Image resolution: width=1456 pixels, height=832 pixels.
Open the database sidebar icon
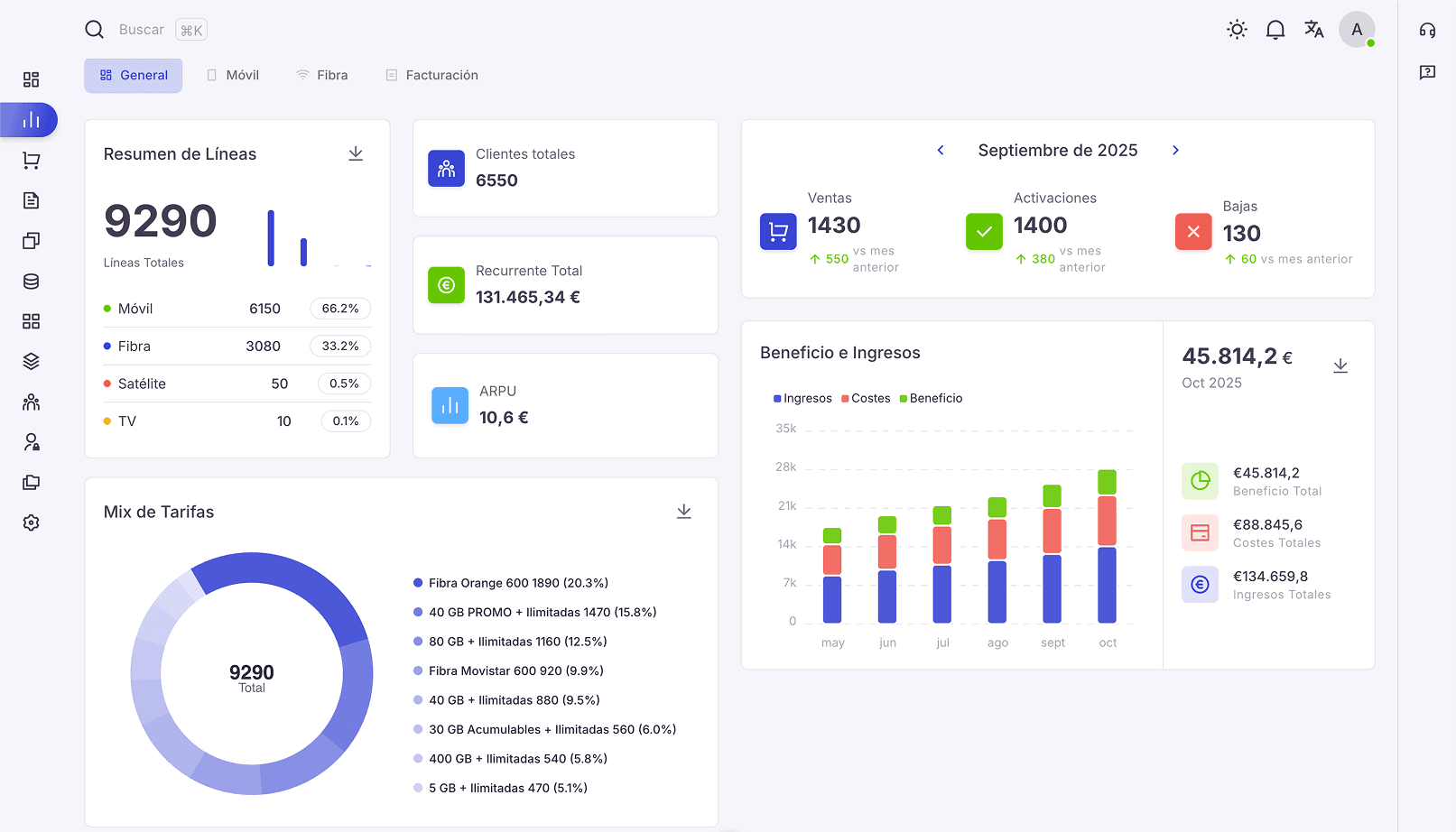(x=32, y=282)
